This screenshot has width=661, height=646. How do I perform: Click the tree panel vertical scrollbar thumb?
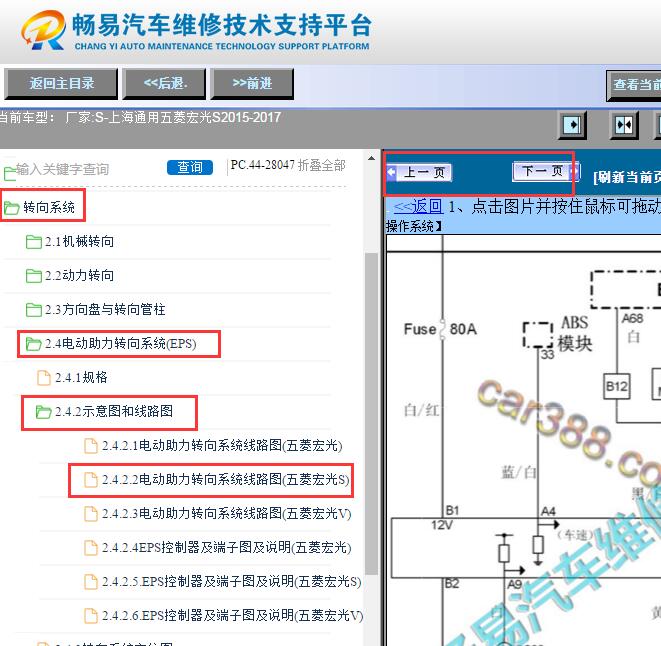[371, 413]
